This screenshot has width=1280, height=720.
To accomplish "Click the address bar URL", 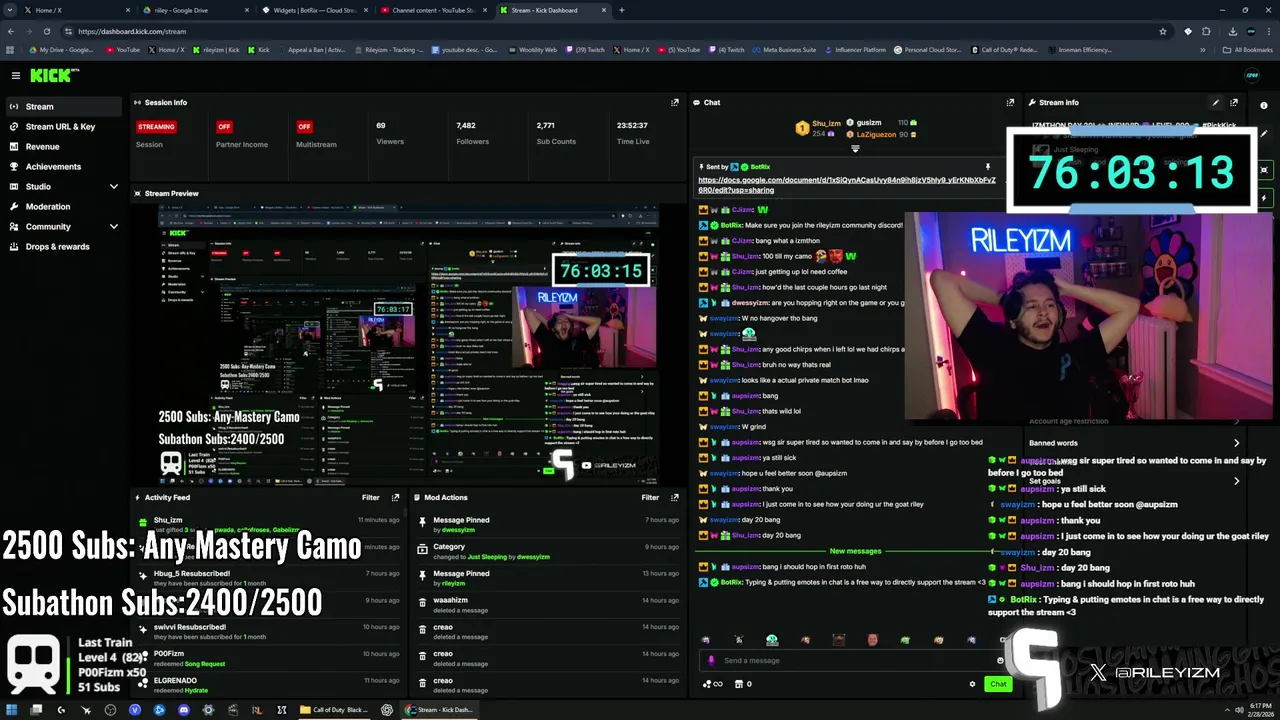I will point(132,31).
